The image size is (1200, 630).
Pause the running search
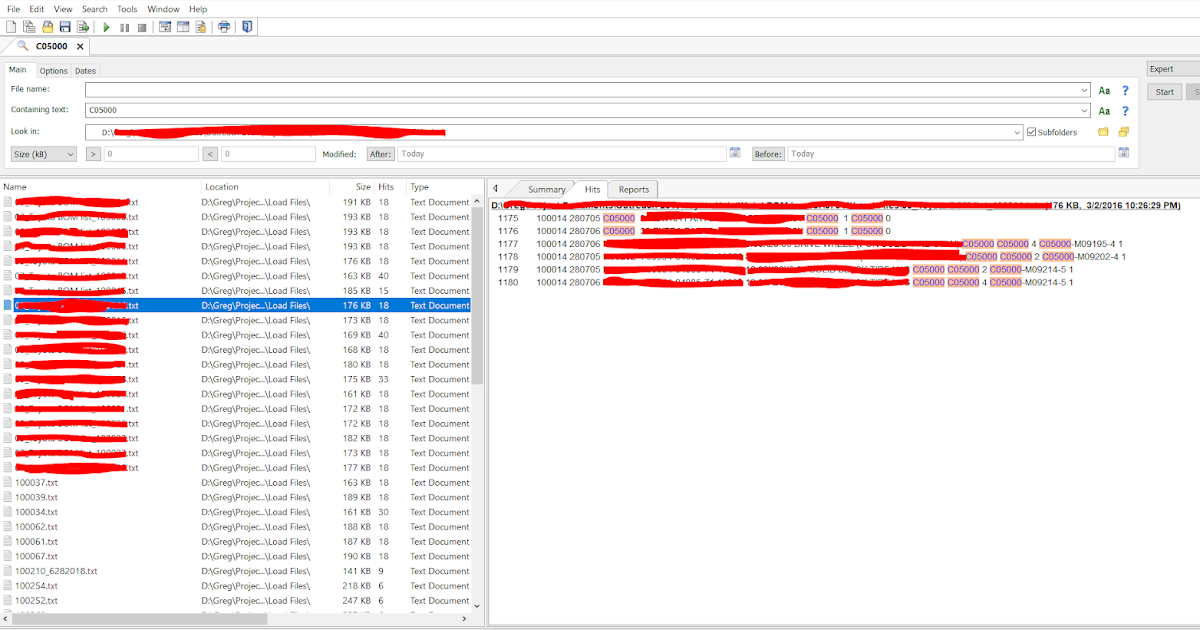click(124, 27)
